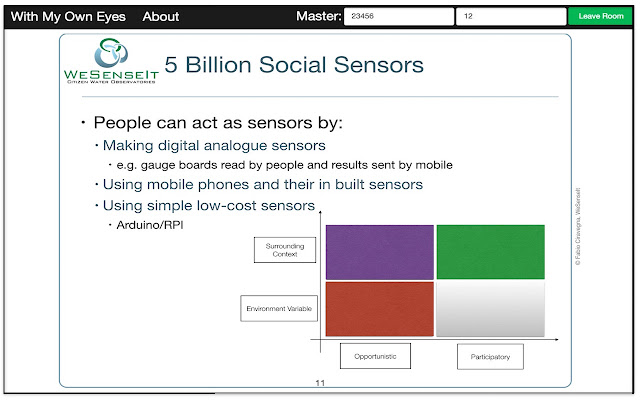Click the slide page number 11

[x=320, y=383]
